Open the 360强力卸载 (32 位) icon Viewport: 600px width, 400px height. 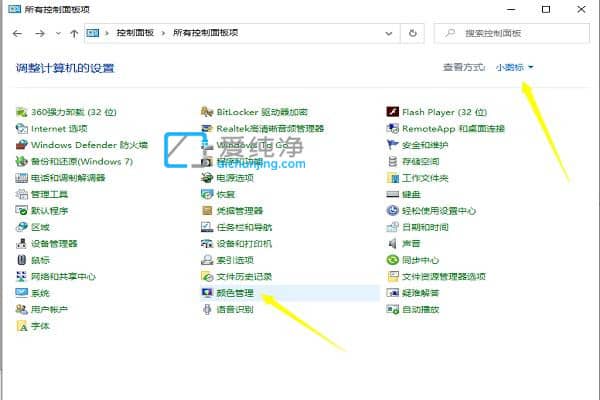click(x=21, y=112)
